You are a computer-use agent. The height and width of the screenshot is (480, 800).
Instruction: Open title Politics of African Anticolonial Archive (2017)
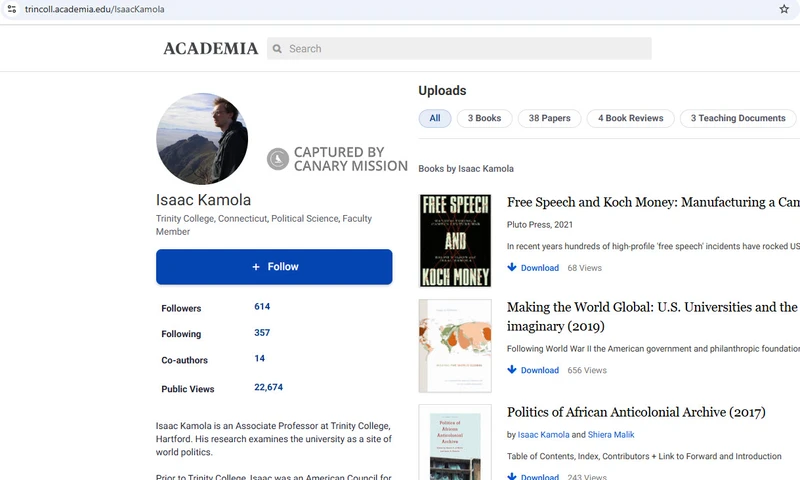point(636,412)
